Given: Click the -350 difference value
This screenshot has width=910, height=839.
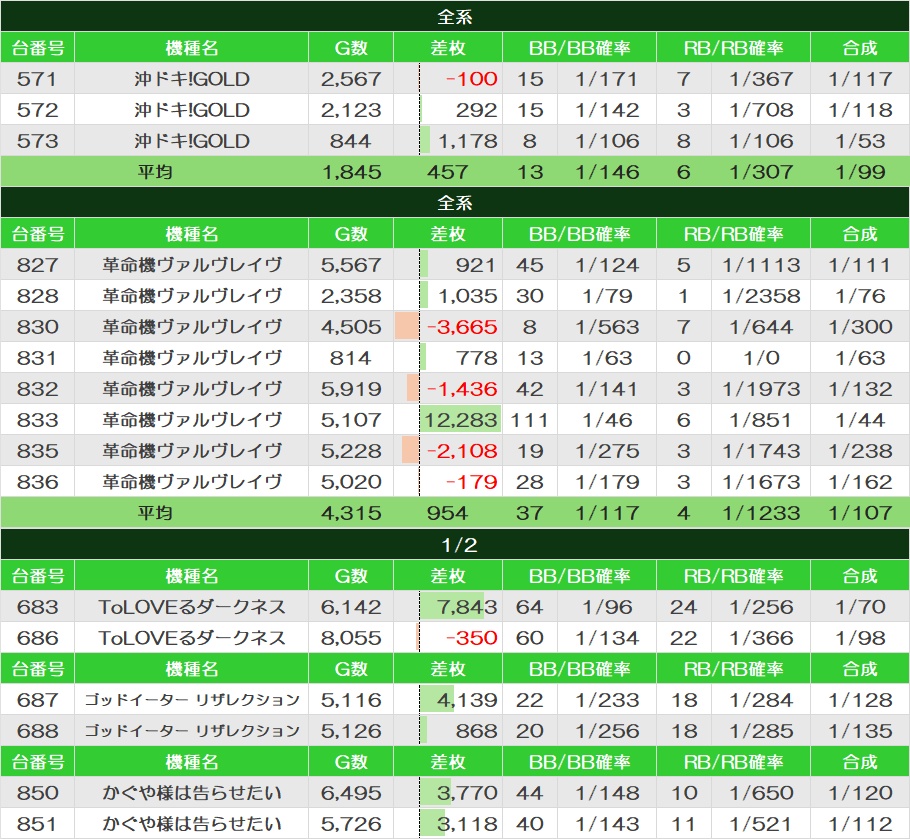Looking at the screenshot, I should click(x=471, y=638).
